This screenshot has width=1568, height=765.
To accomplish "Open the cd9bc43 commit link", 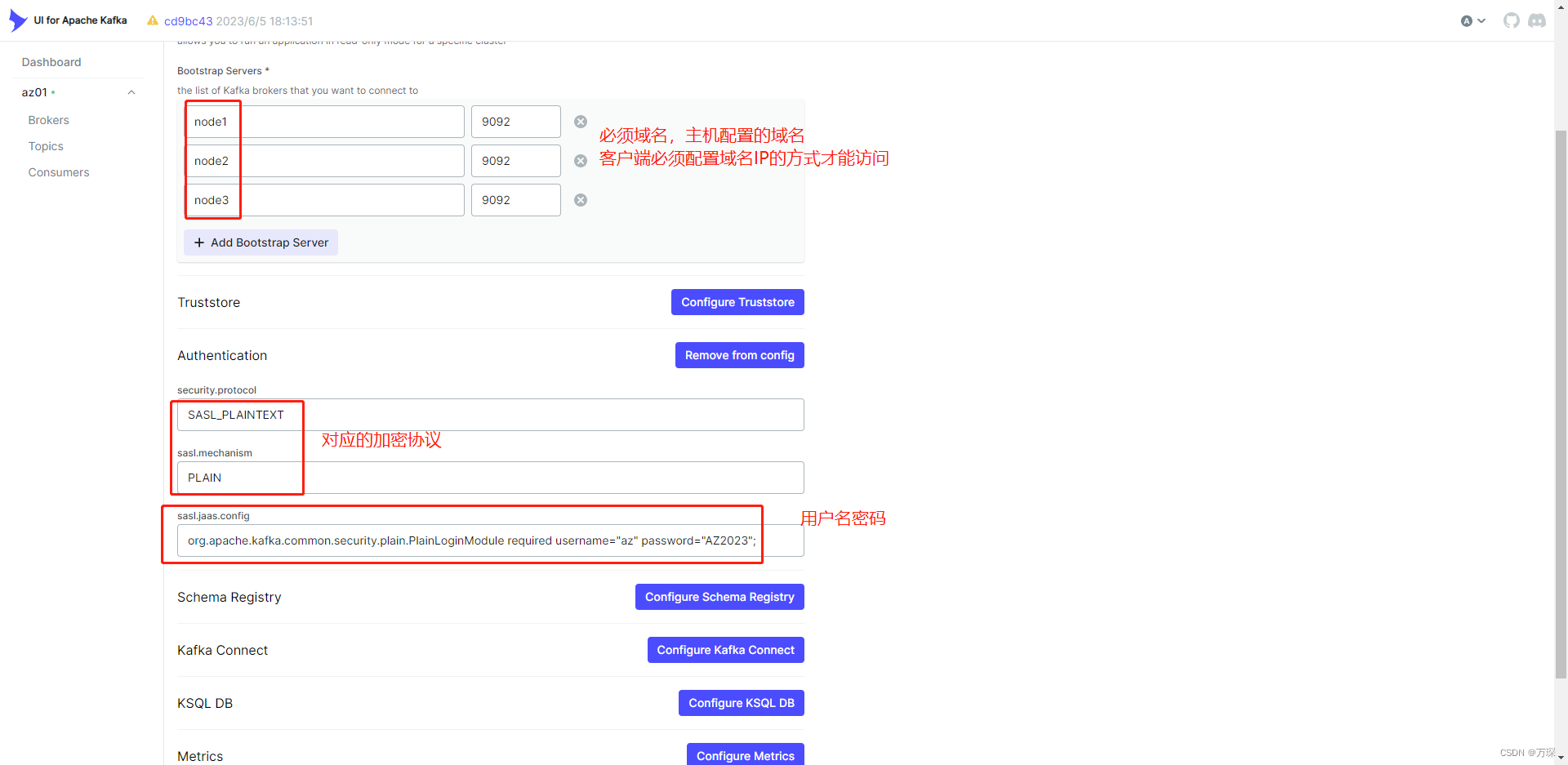I will tap(188, 21).
